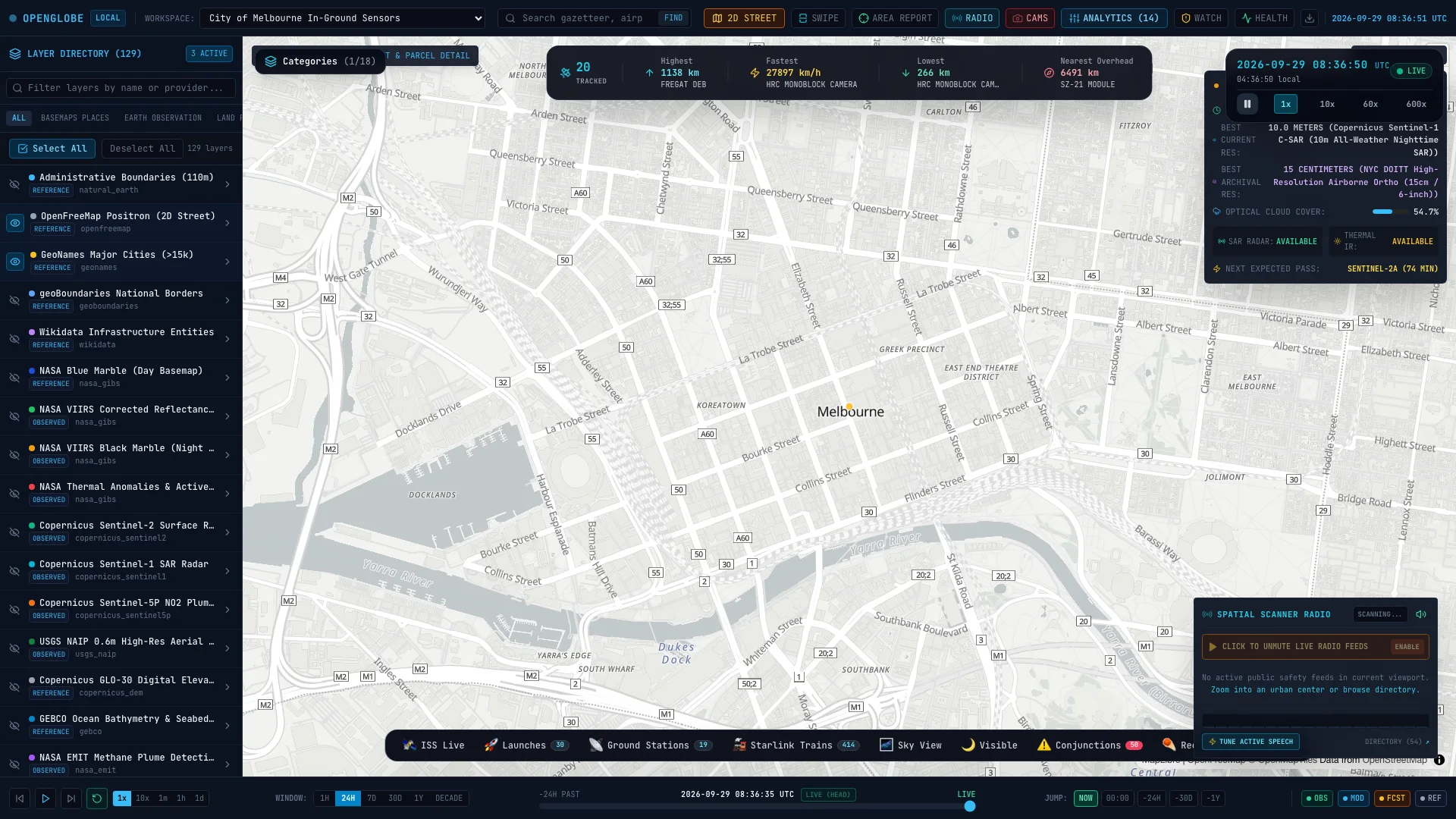Click the download icon in top toolbar
This screenshot has width=1456, height=819.
pyautogui.click(x=1309, y=18)
